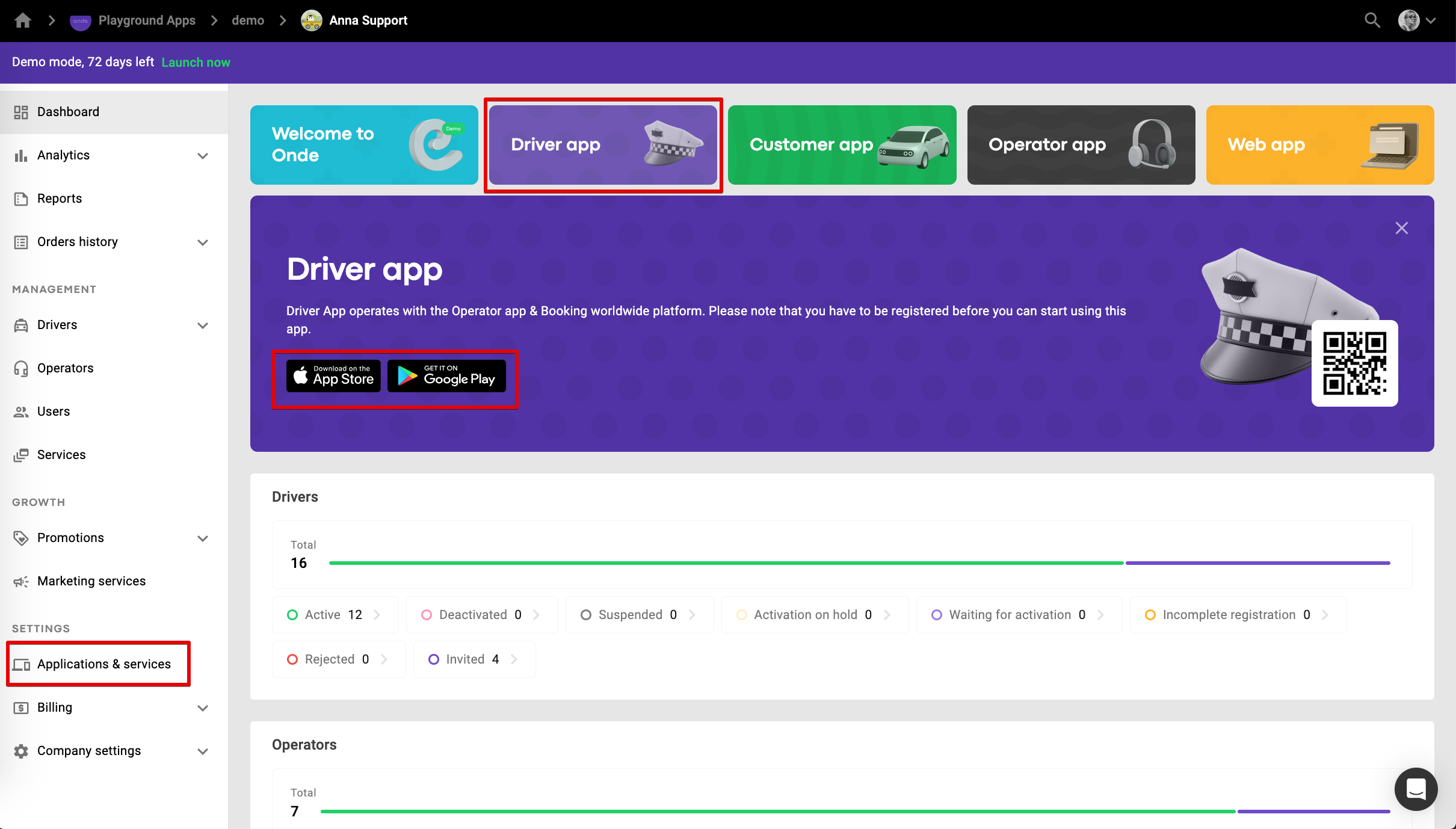Click the Users people icon
1456x829 pixels.
[21, 411]
